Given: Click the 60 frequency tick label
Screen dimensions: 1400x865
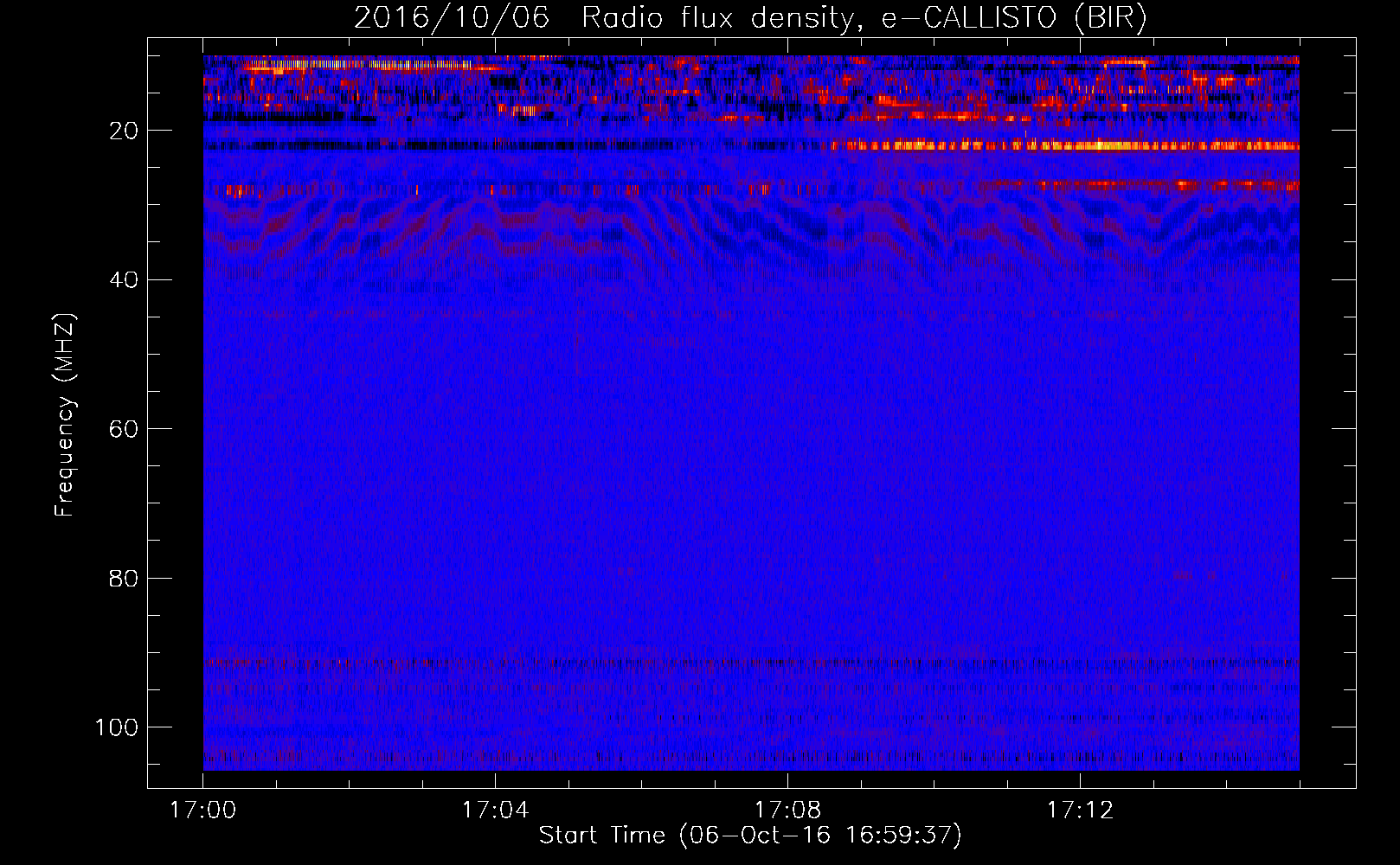Looking at the screenshot, I should [124, 429].
